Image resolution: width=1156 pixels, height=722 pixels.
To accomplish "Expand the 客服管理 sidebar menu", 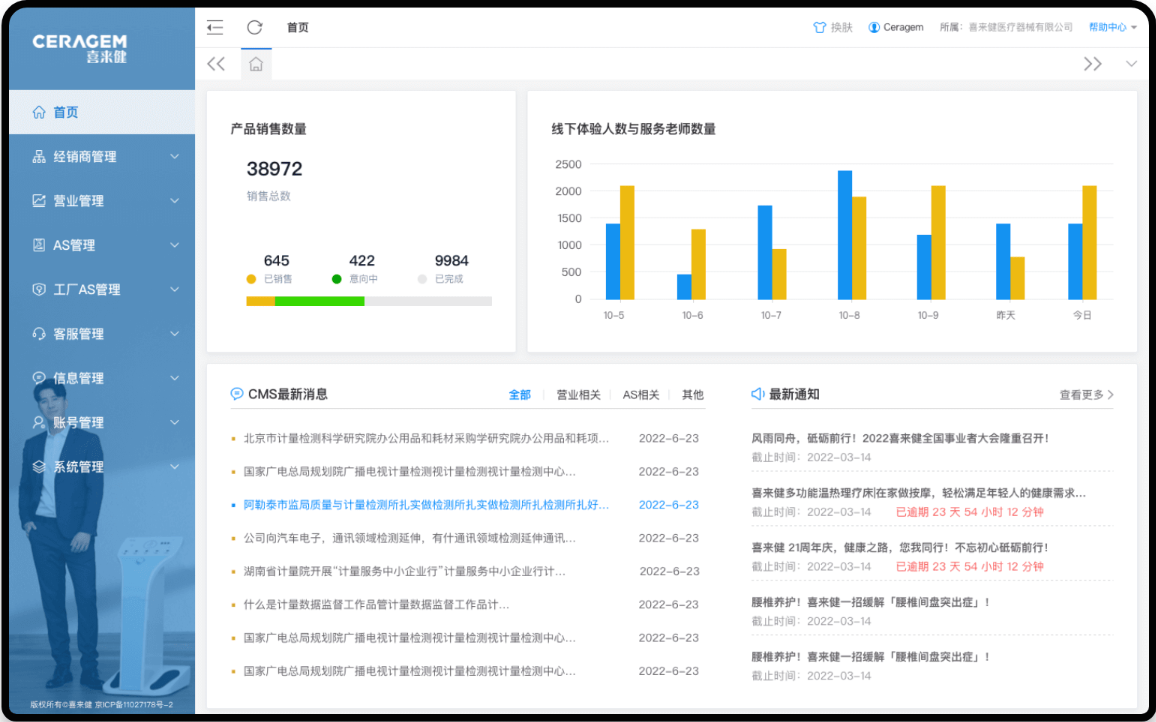I will pos(102,334).
